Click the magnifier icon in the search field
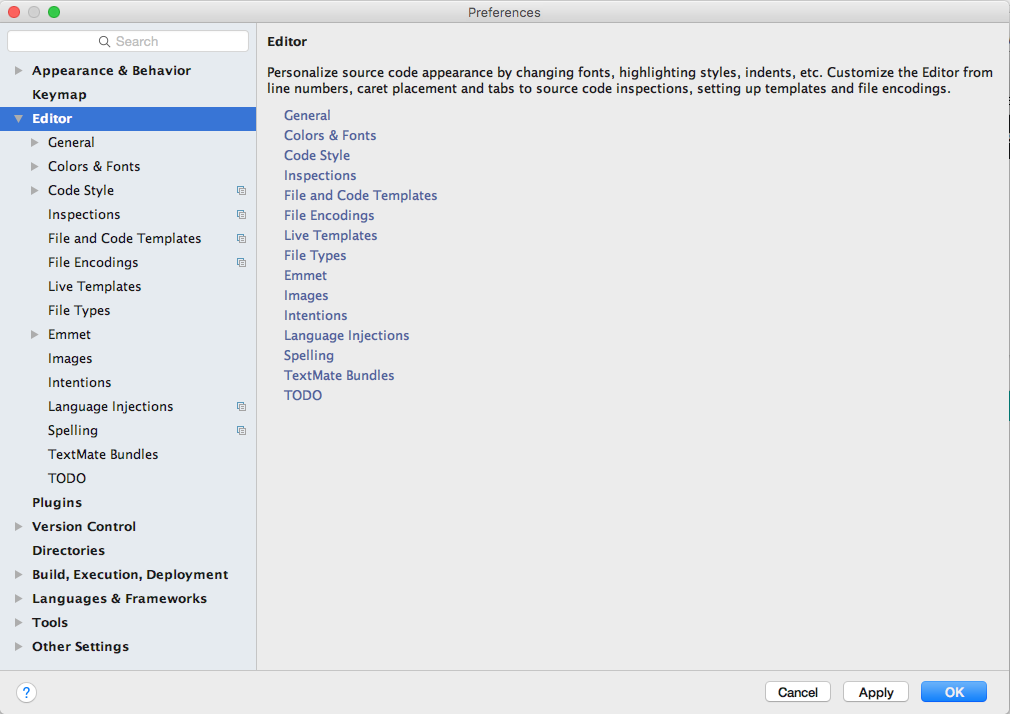The image size is (1010, 714). (103, 41)
